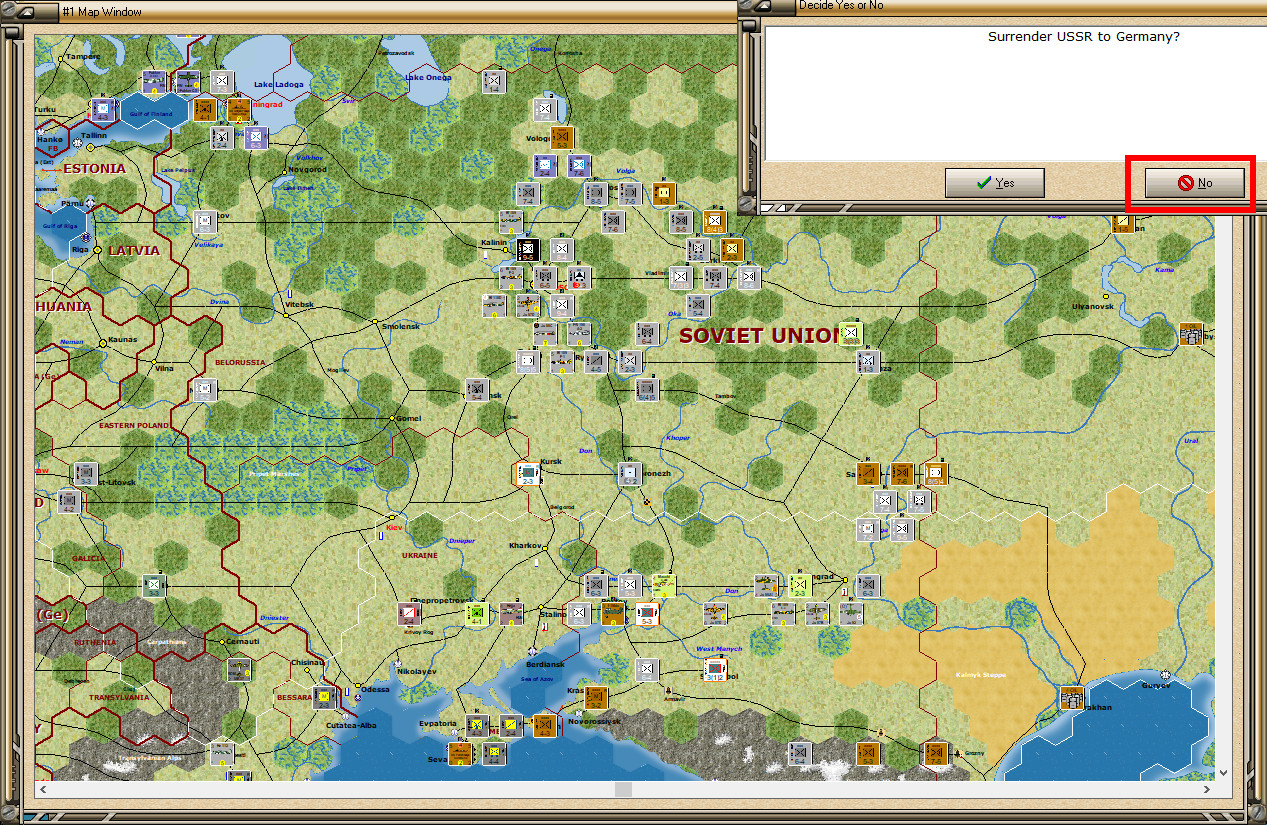Select the 1-4 unit near Lake Onega
This screenshot has width=1267, height=825.
493,81
